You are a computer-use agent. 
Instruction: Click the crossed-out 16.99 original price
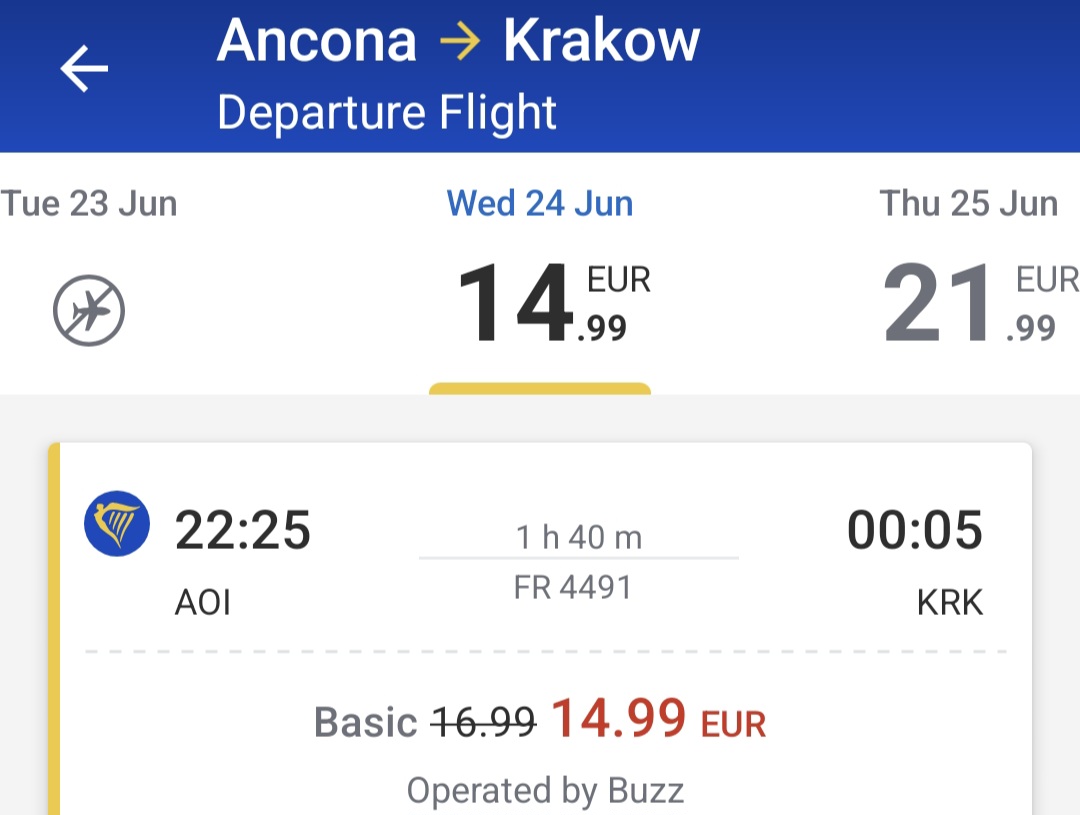[484, 723]
